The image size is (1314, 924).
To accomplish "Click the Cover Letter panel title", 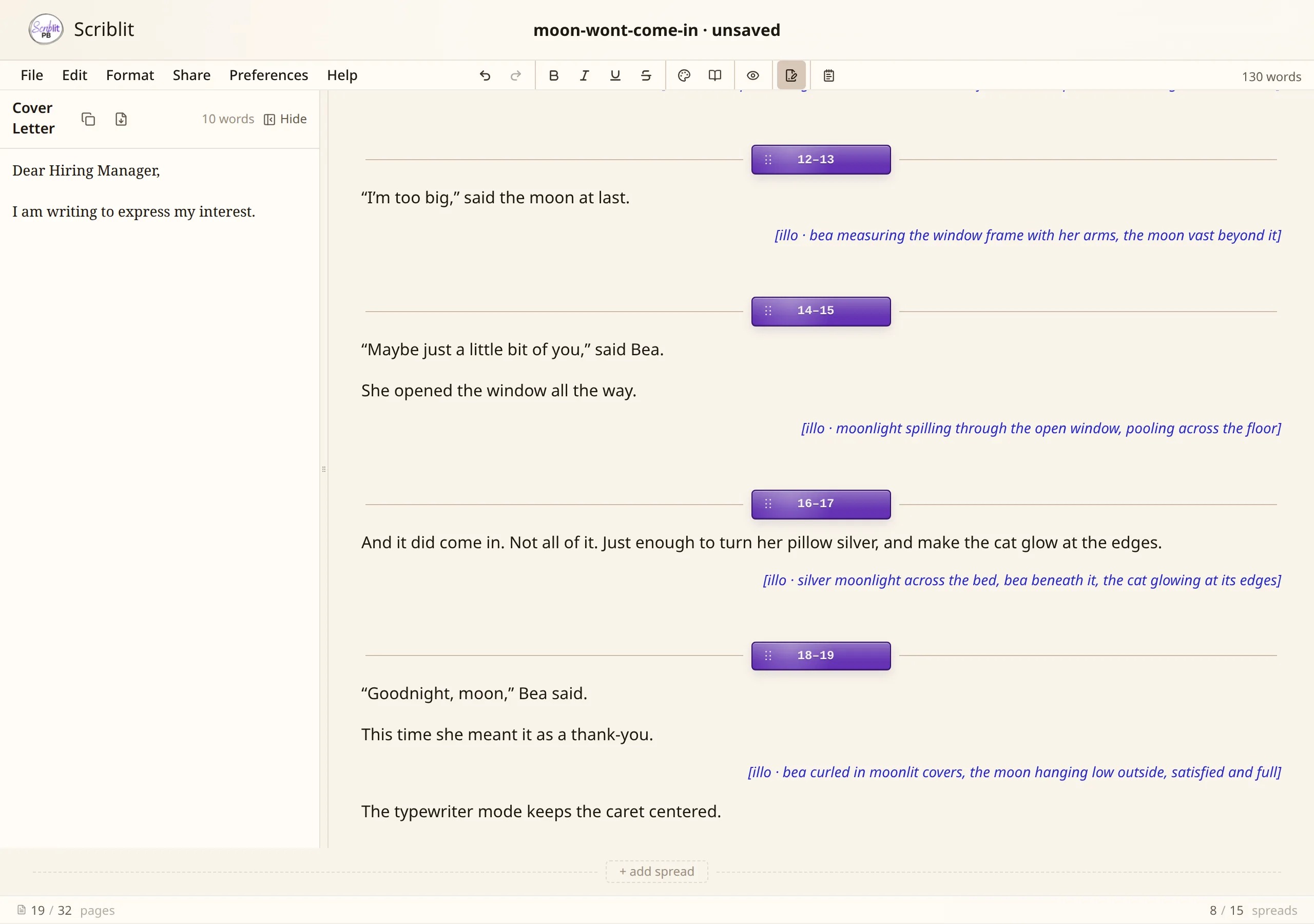I will 33,119.
